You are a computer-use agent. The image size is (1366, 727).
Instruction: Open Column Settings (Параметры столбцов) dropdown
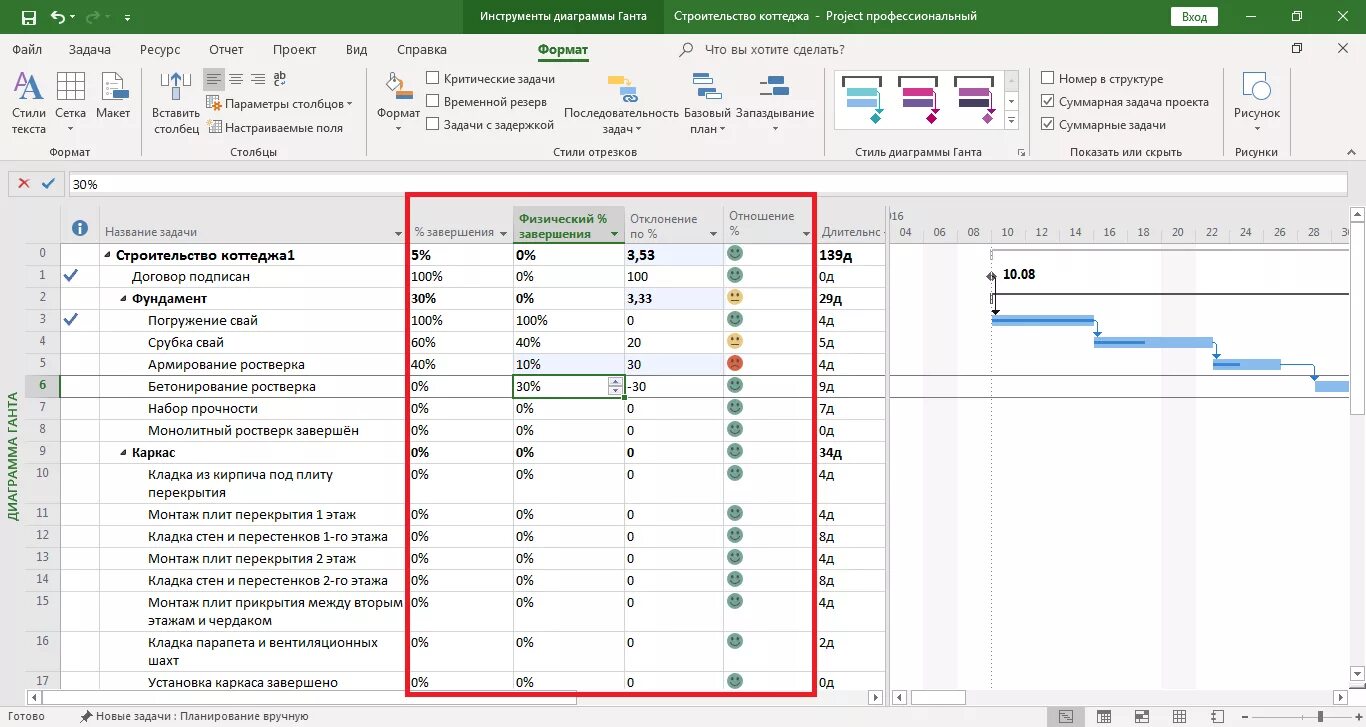click(x=279, y=104)
